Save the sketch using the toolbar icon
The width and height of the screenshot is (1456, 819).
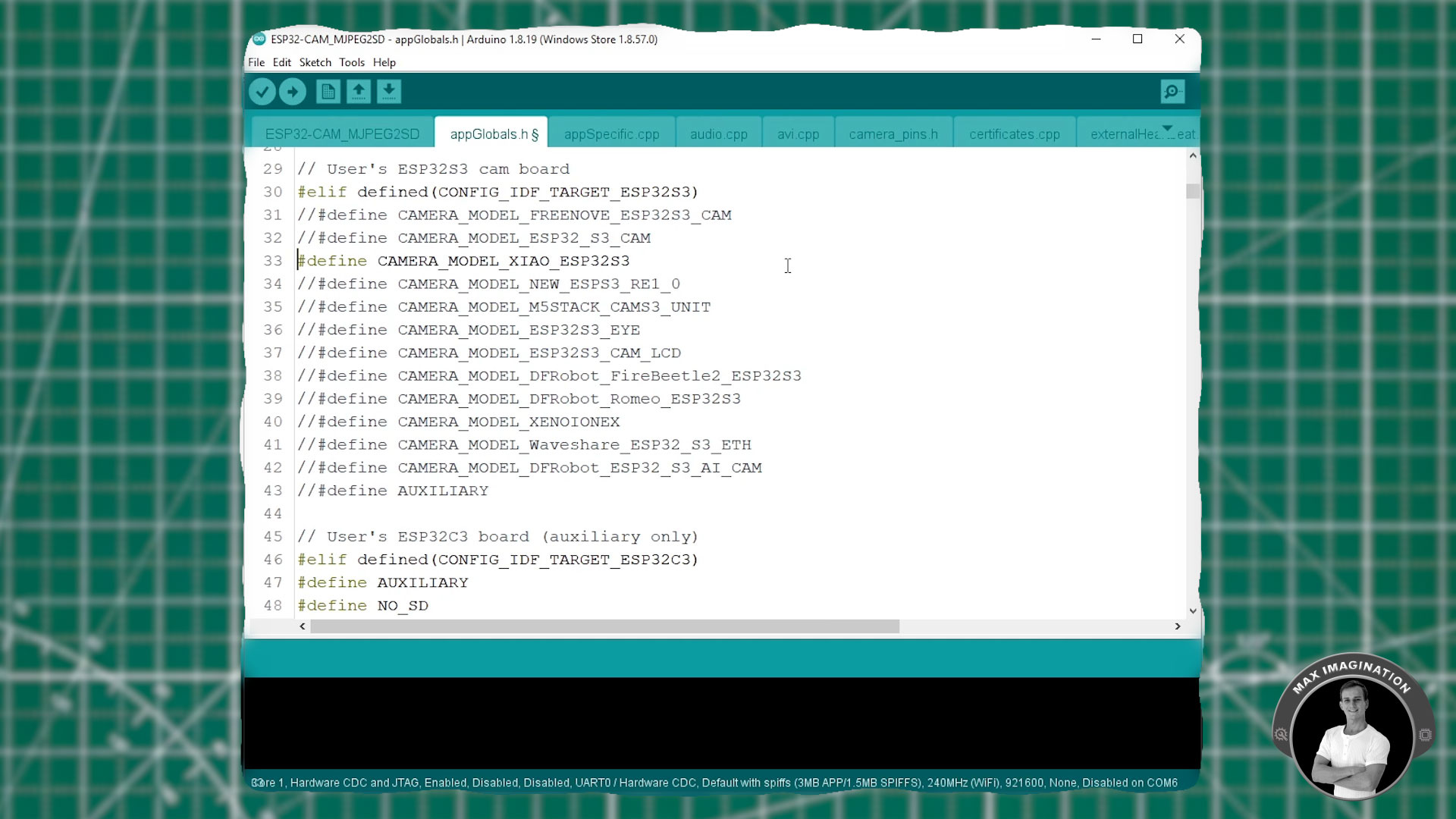pos(389,91)
